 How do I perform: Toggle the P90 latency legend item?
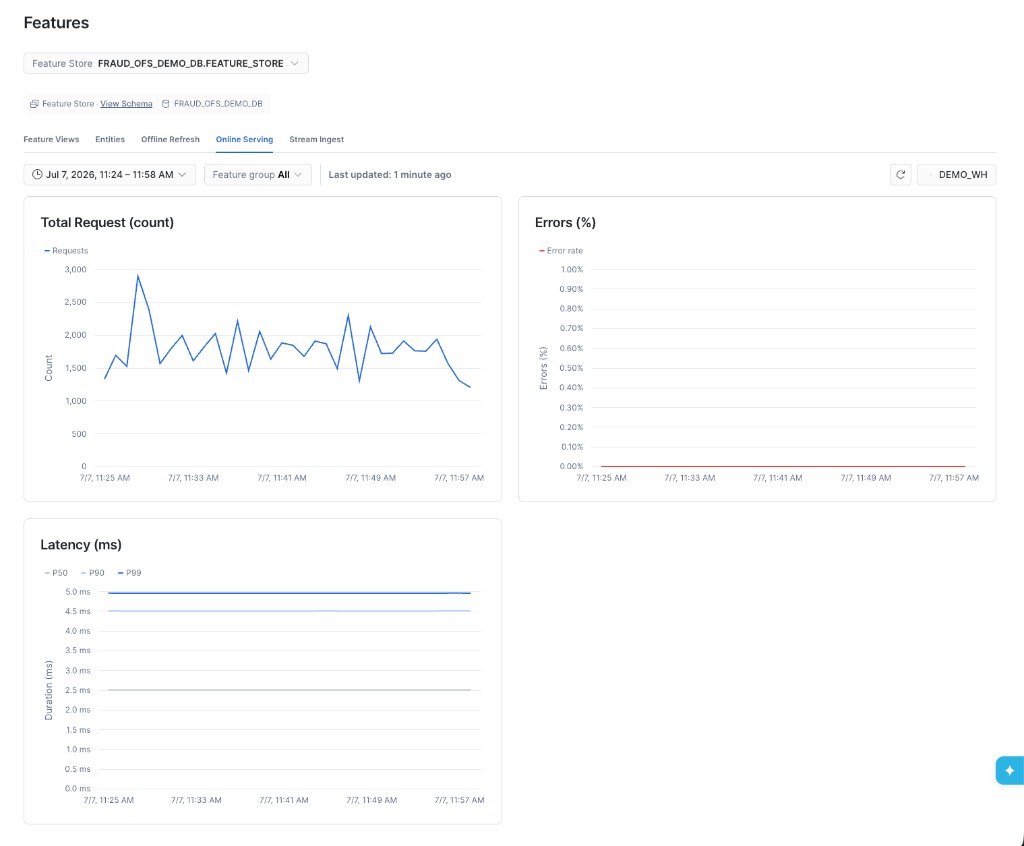(x=93, y=573)
